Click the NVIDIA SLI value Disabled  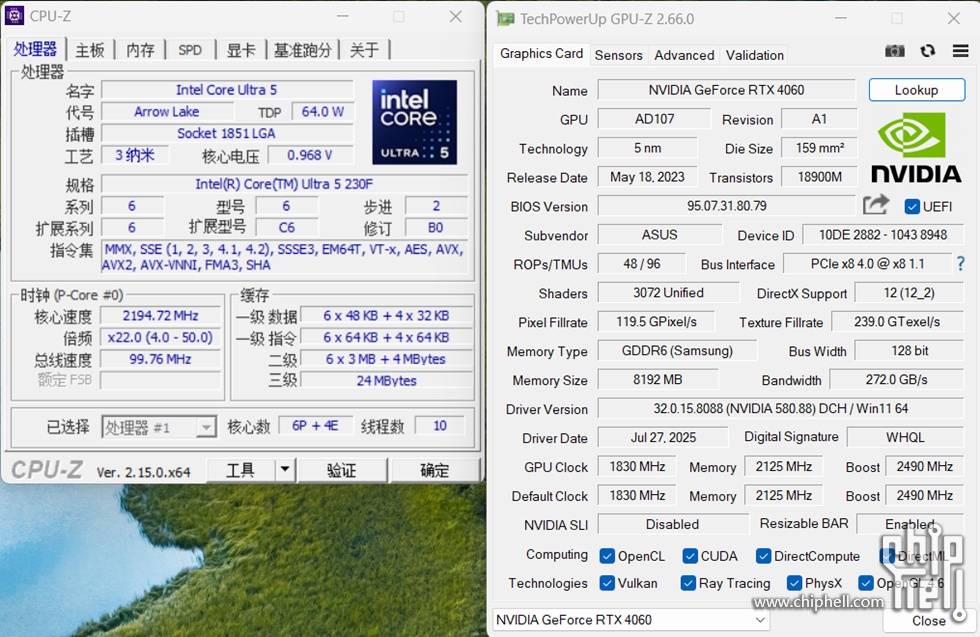tap(672, 524)
